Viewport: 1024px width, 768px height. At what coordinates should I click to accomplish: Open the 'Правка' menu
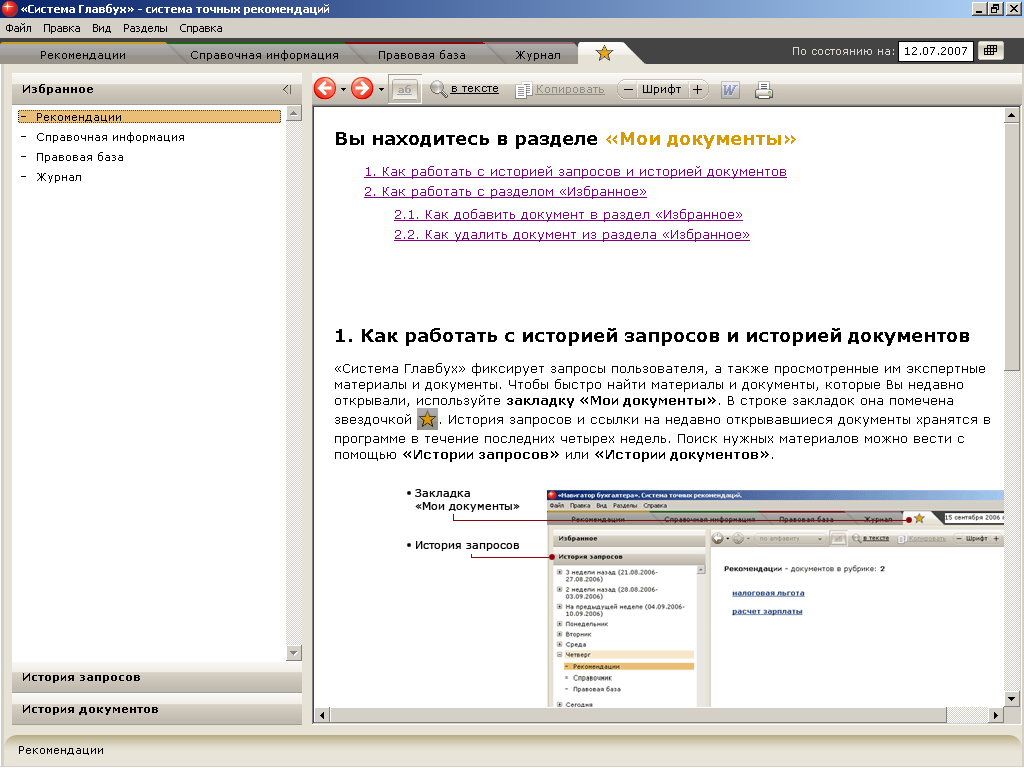tap(61, 28)
